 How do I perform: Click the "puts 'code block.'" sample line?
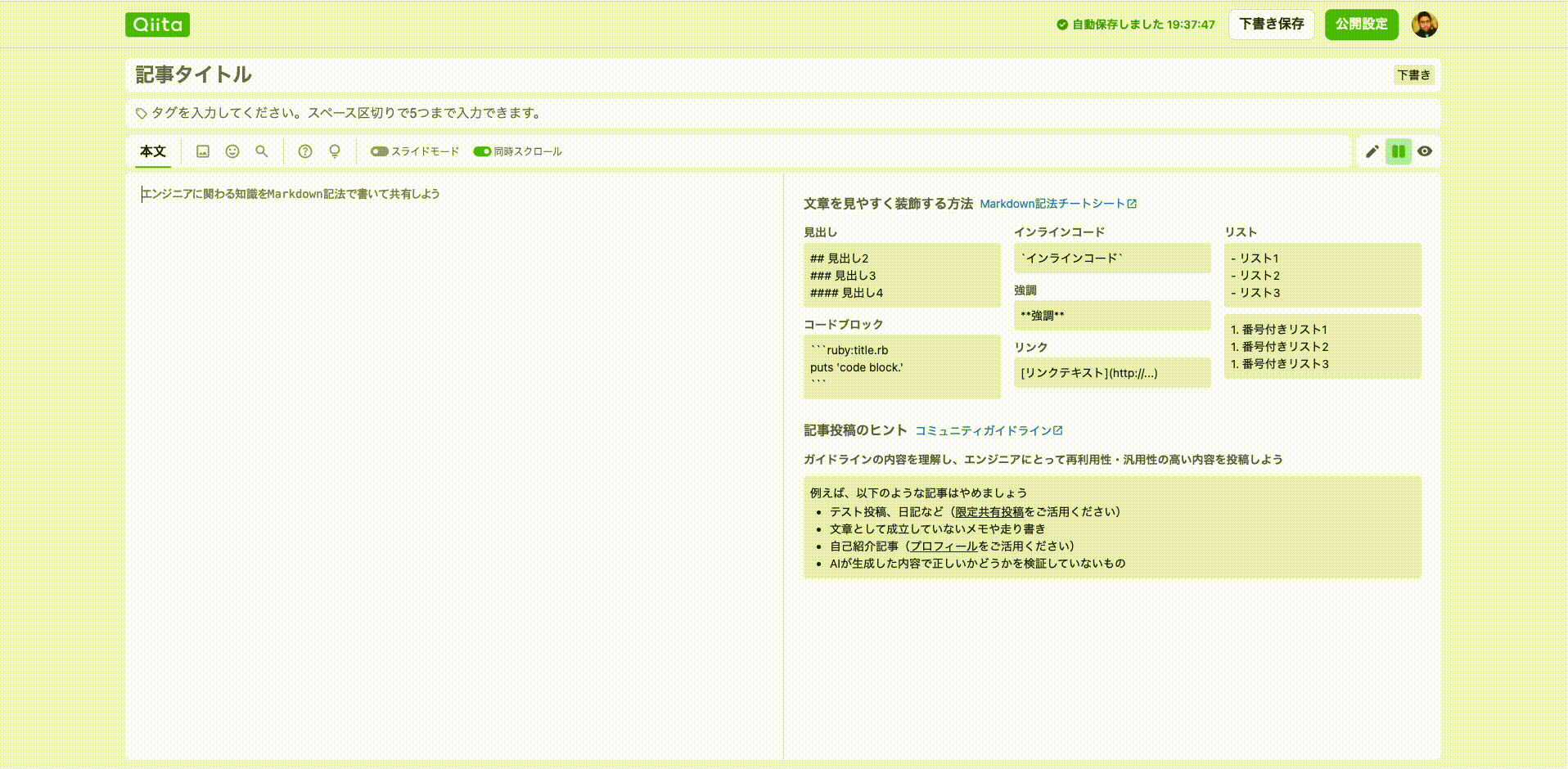857,367
